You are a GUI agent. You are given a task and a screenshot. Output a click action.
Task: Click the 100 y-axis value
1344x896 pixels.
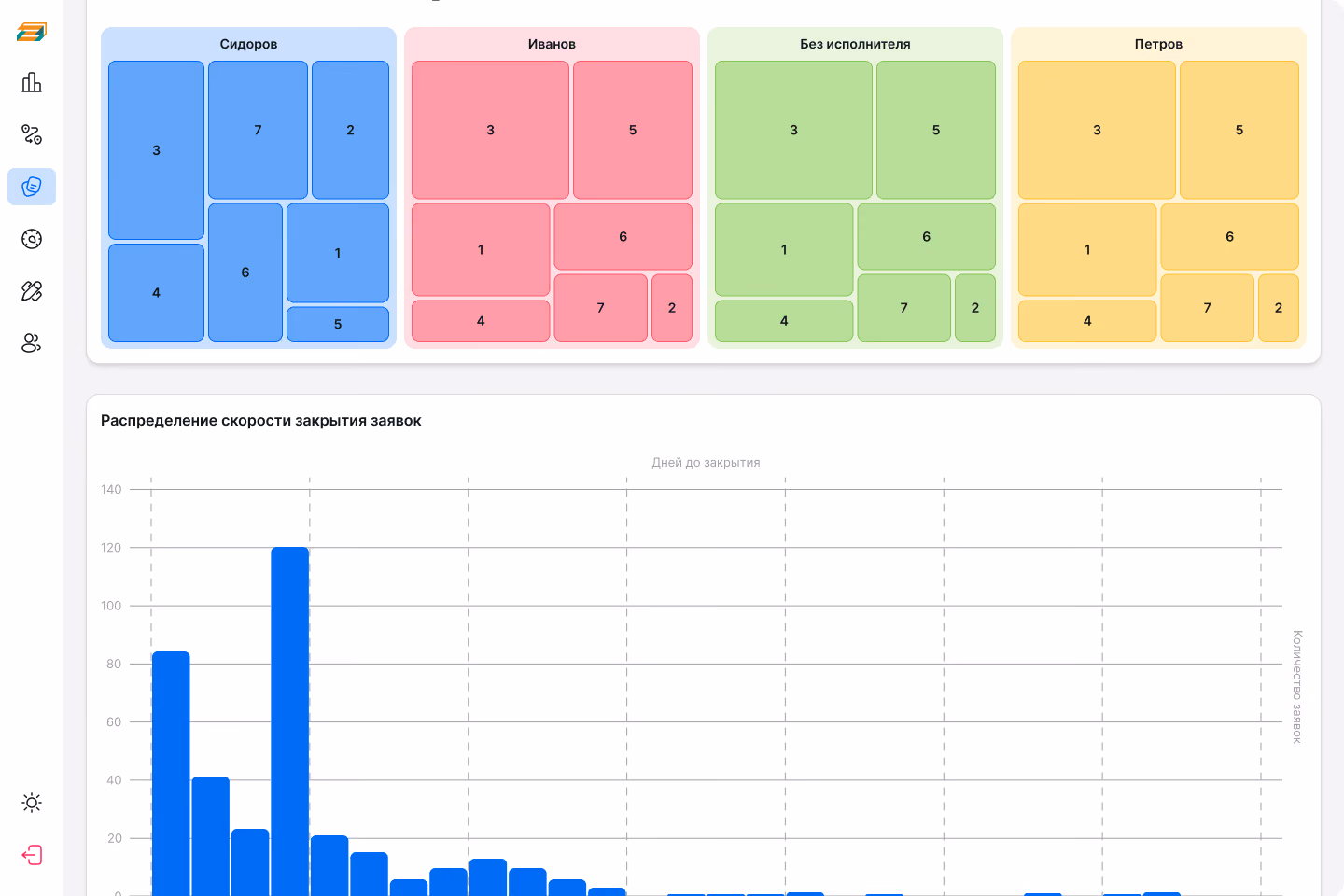111,606
